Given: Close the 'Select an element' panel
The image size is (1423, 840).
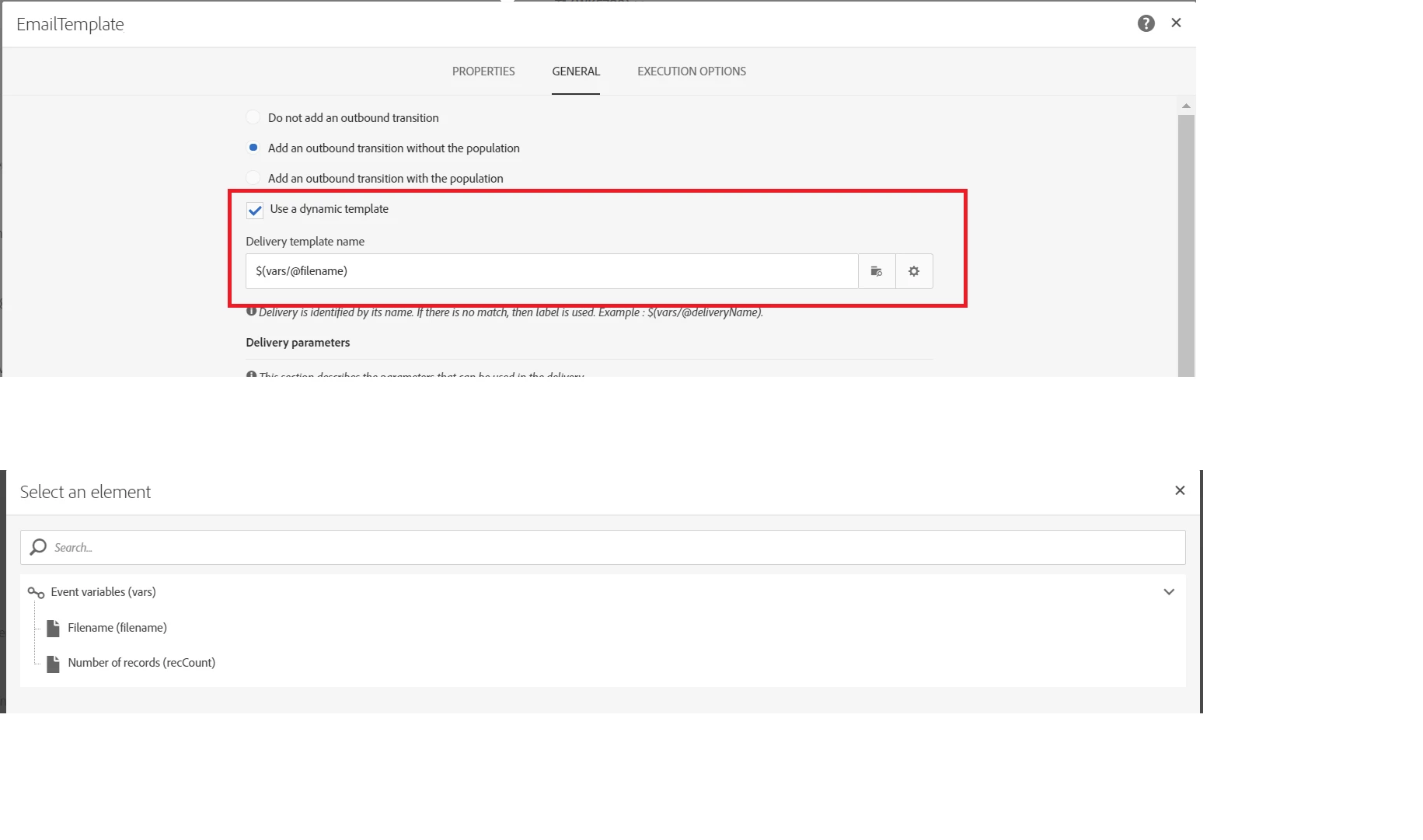Looking at the screenshot, I should (1180, 490).
